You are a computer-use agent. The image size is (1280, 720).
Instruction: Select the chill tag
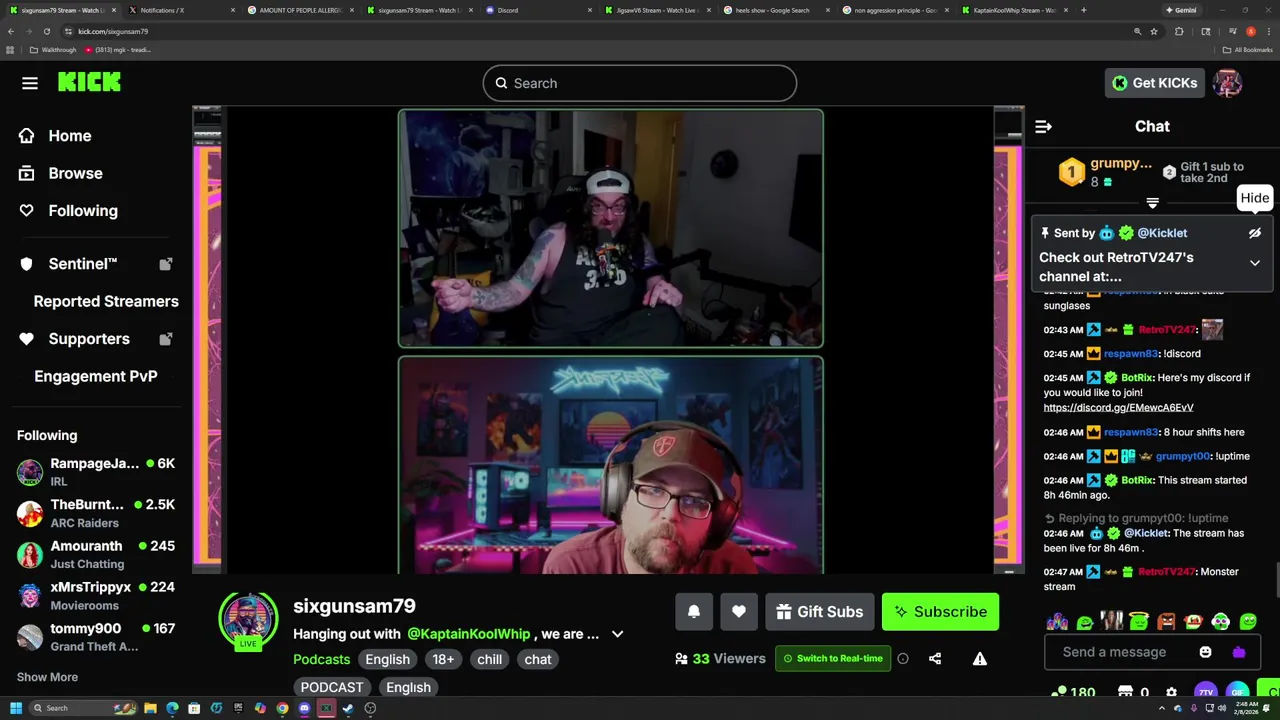(490, 659)
